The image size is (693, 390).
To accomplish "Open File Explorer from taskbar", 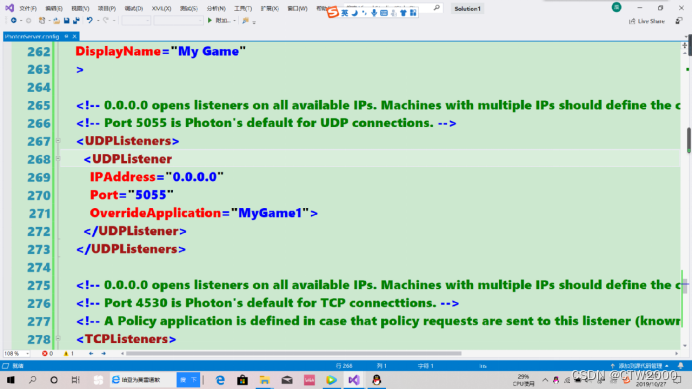I will pos(264,380).
